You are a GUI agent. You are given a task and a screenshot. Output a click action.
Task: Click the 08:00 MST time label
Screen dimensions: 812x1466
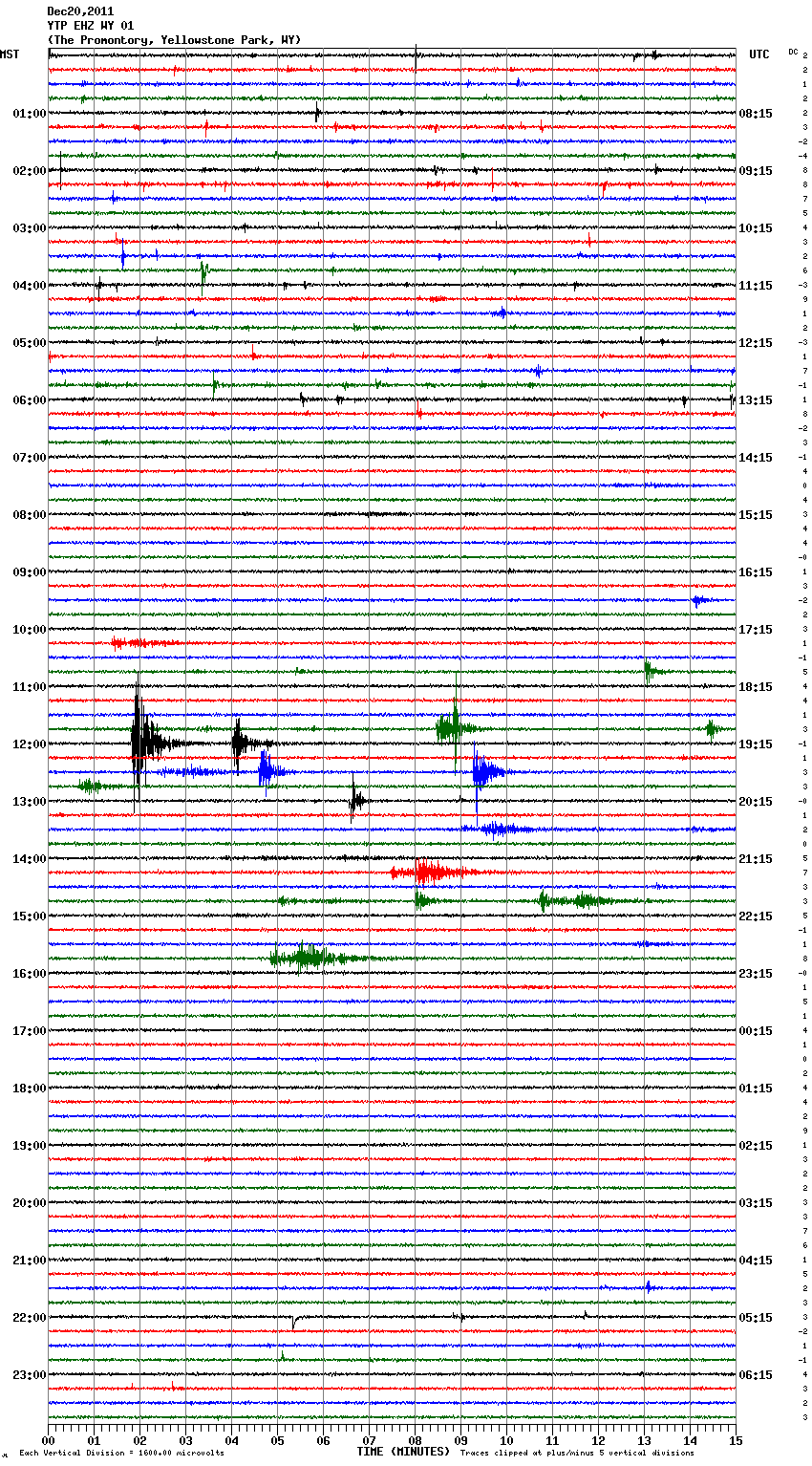(30, 515)
